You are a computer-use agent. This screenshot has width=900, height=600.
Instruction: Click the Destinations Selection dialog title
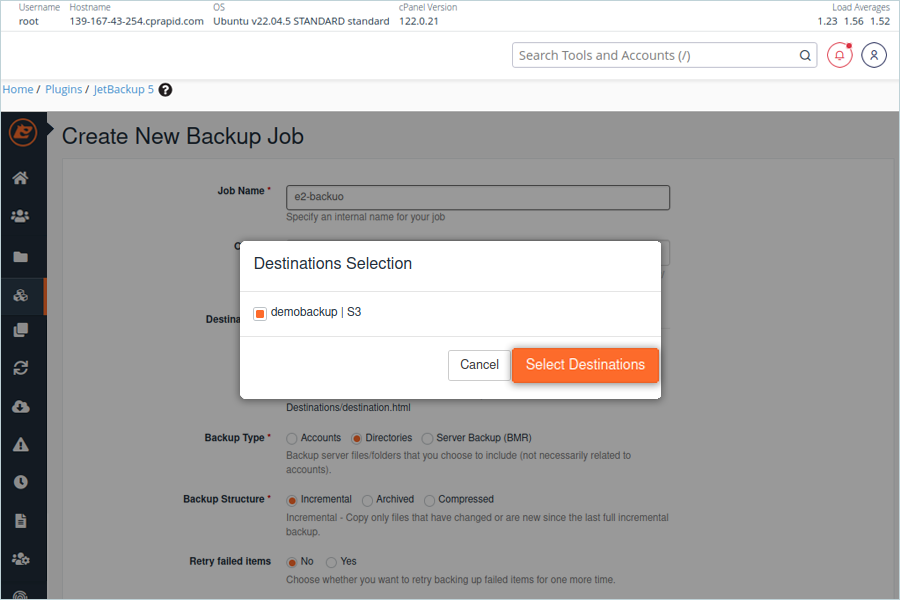[x=333, y=264]
